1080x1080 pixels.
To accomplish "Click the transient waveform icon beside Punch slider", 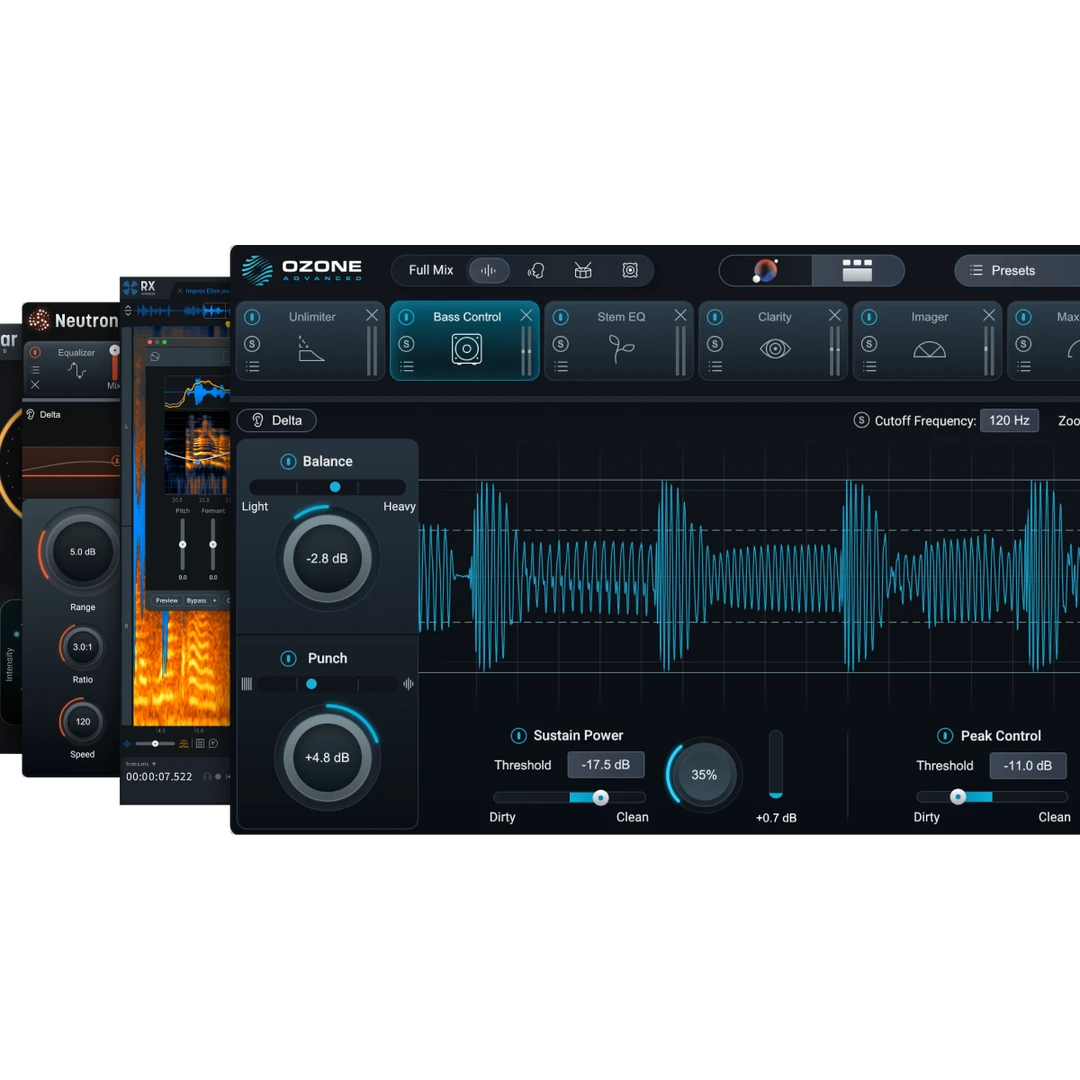I will (x=408, y=684).
